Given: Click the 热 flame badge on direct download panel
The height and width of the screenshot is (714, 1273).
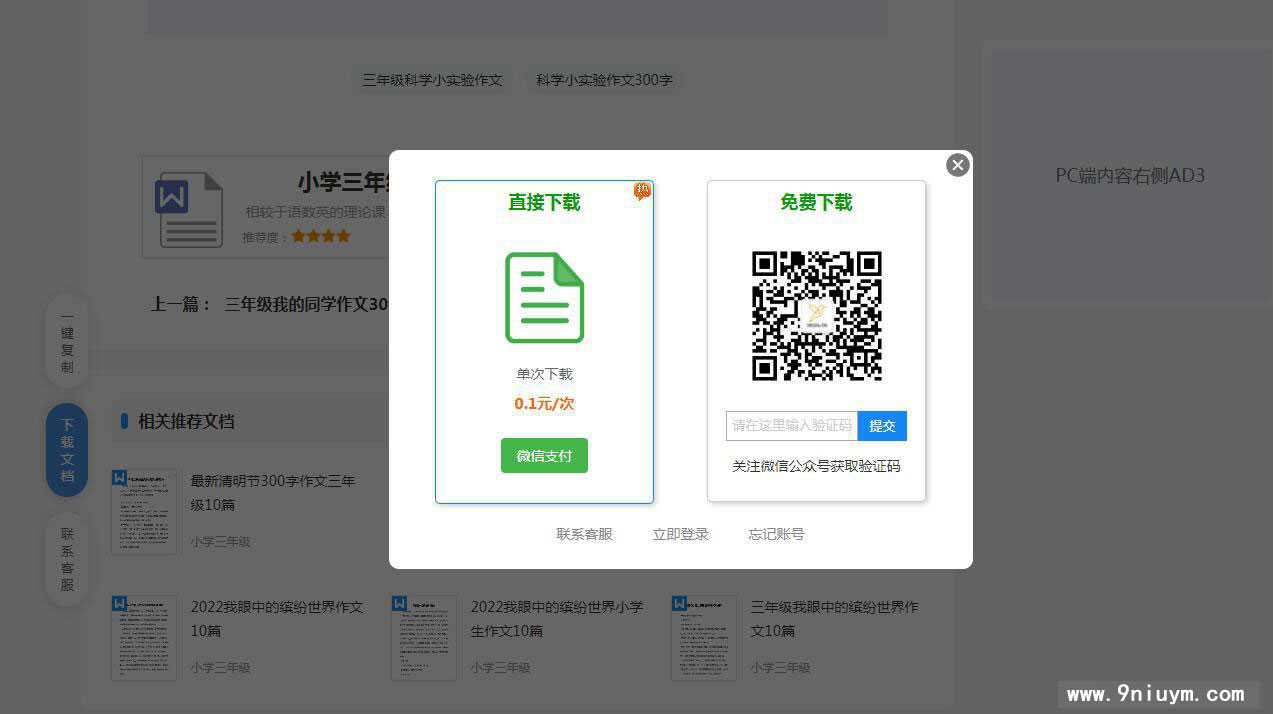Looking at the screenshot, I should coord(641,191).
